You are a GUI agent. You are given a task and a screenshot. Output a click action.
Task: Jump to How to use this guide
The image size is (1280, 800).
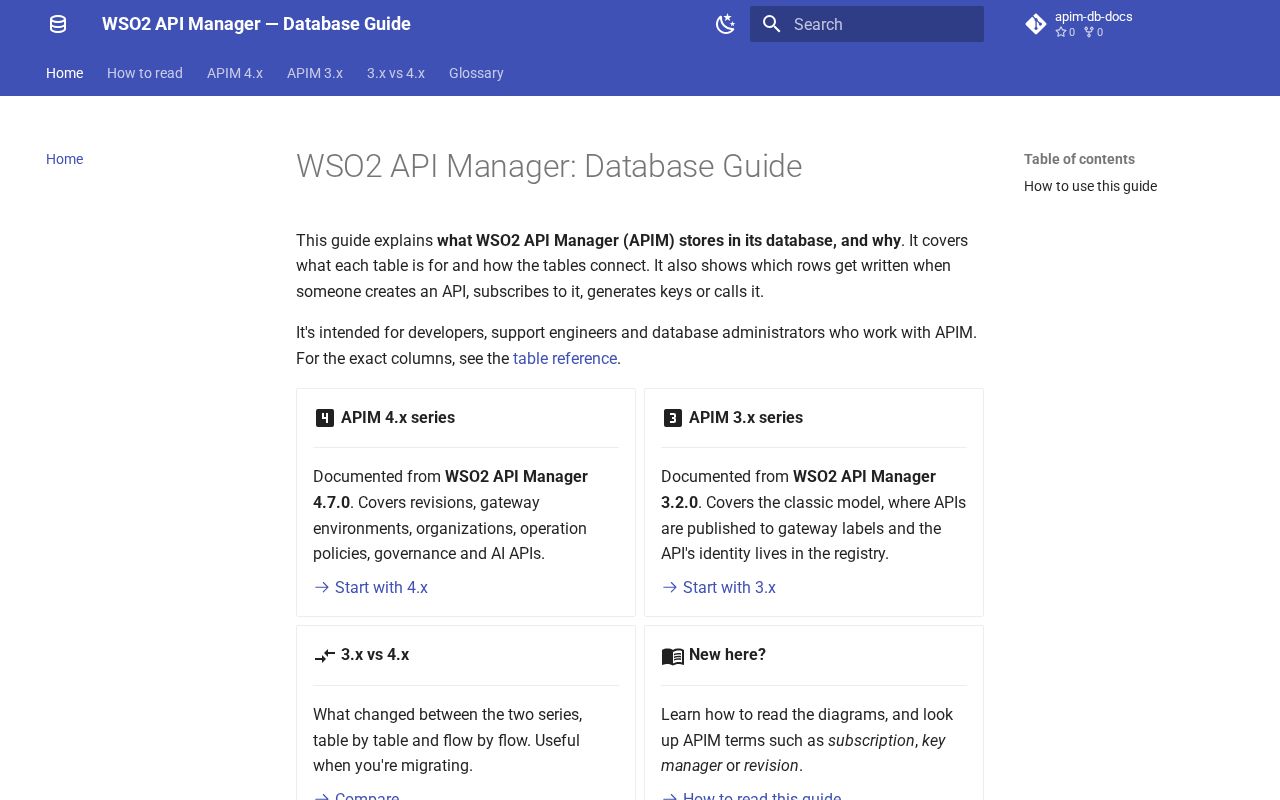(1090, 186)
